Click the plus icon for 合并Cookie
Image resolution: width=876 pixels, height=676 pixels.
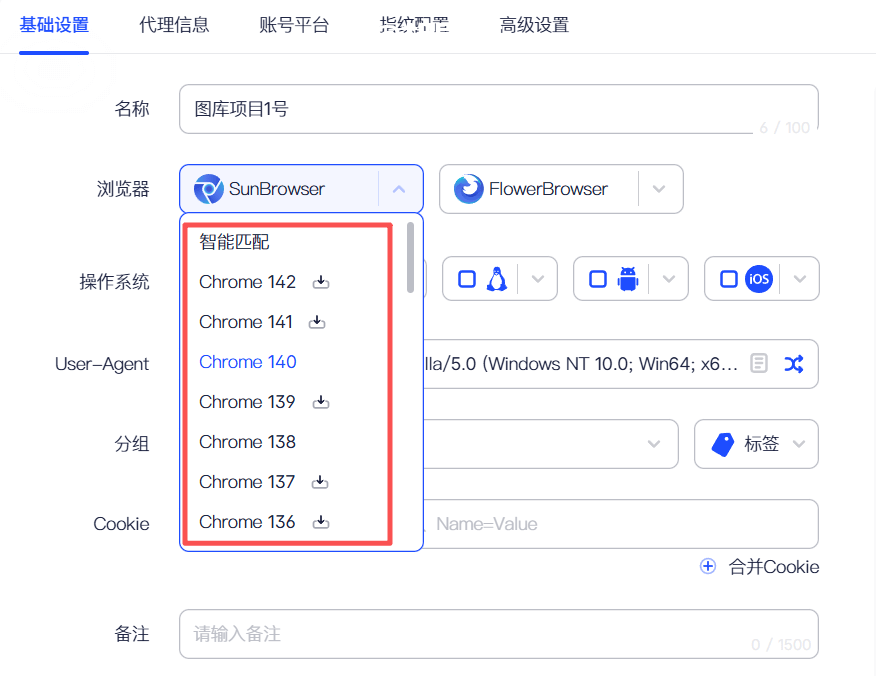click(x=708, y=566)
